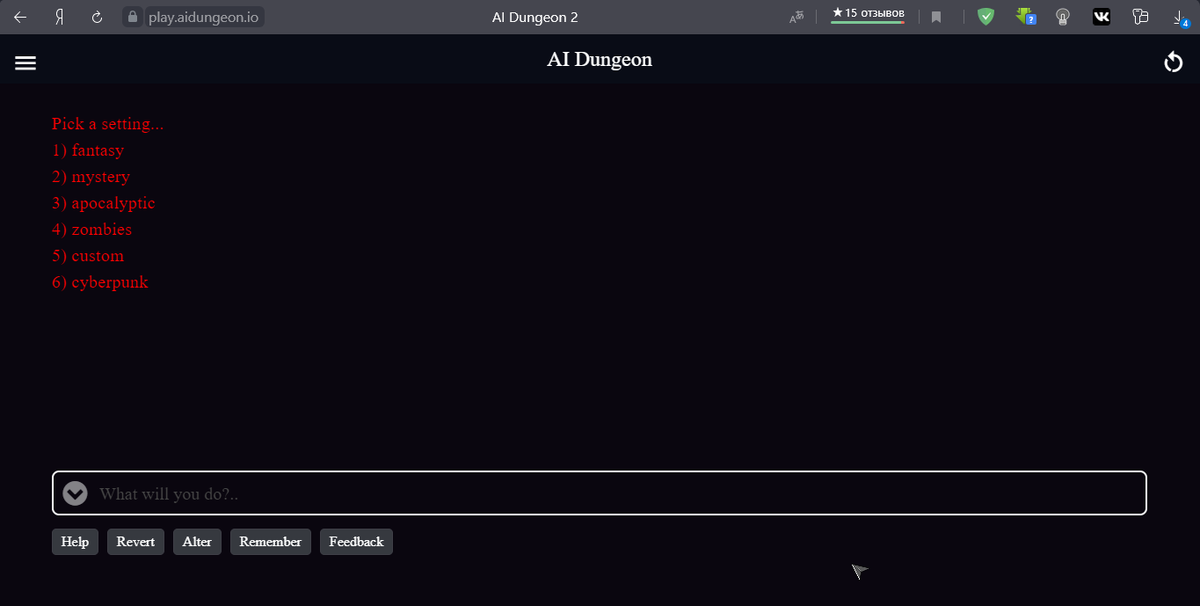Open the extensions panel icon
The width and height of the screenshot is (1200, 606).
point(1140,17)
